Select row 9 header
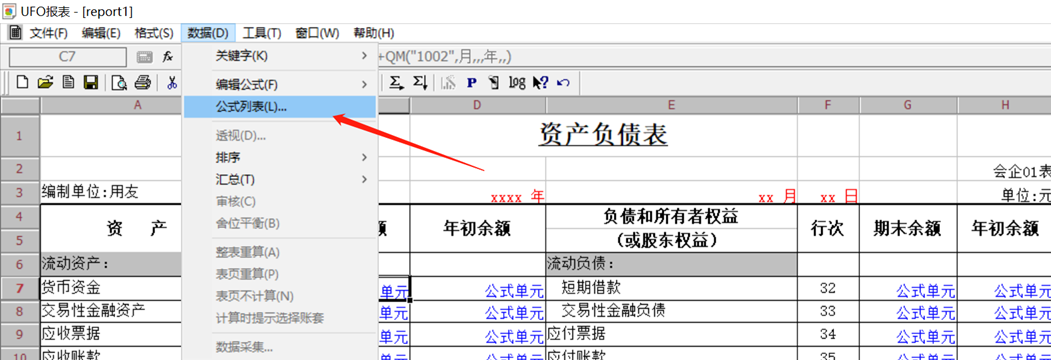Screen dimensions: 1051x360 point(20,333)
